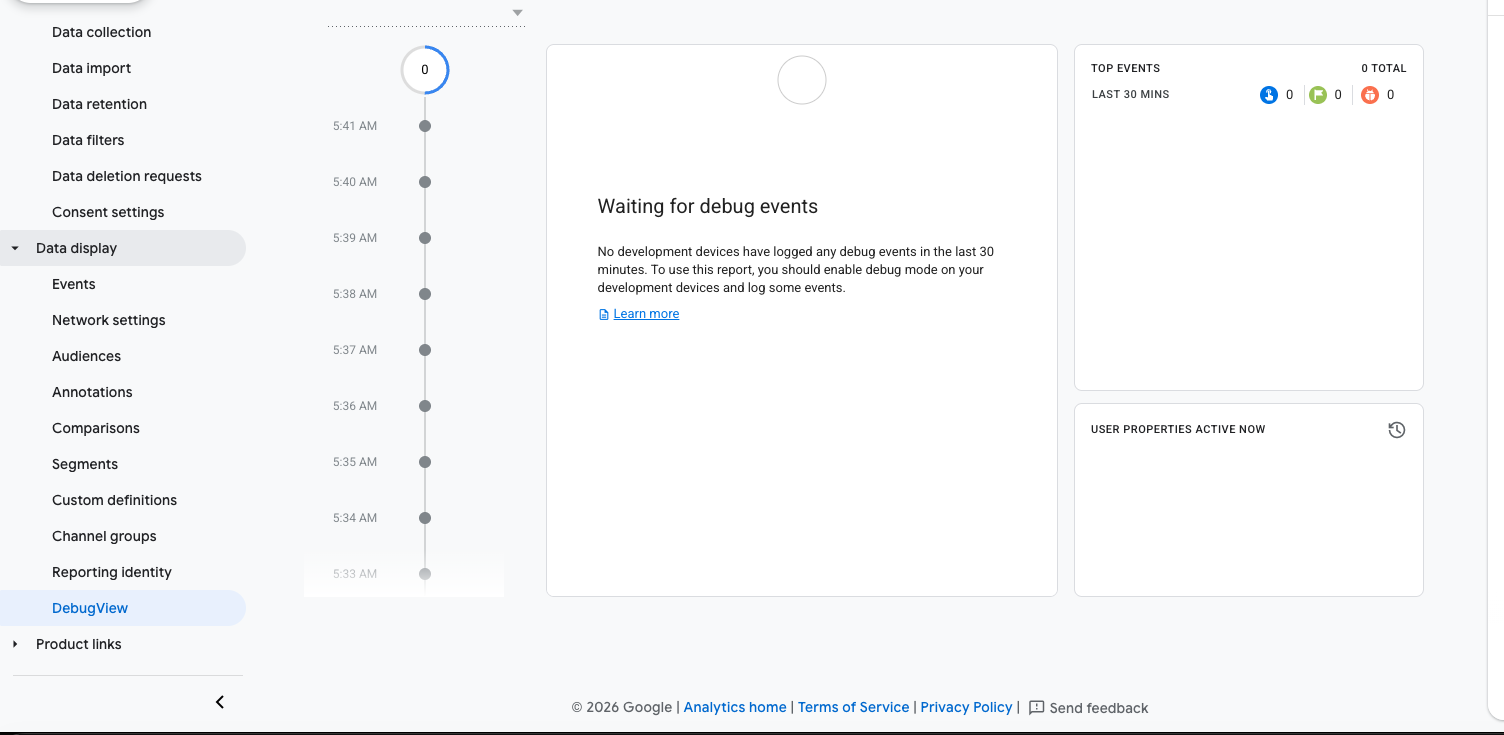Click the 5:36 AM marker on the timeline

pyautogui.click(x=424, y=405)
